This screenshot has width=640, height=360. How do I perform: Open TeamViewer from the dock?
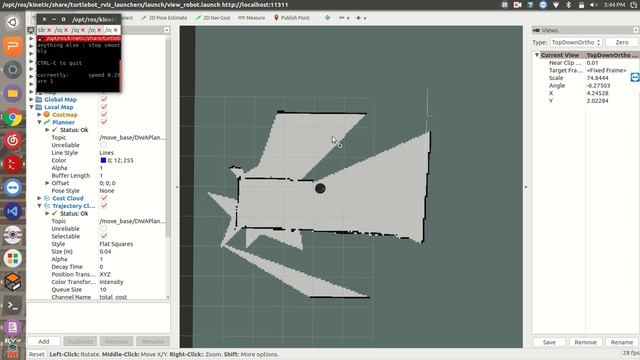[x=13, y=188]
